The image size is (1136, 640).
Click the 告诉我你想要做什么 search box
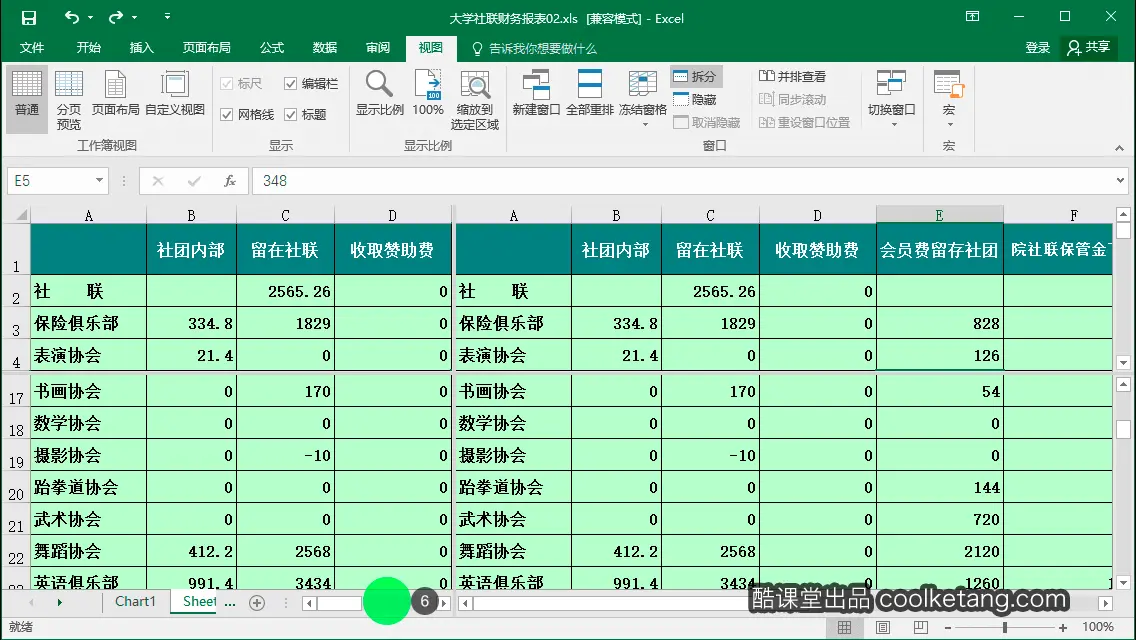coord(535,49)
